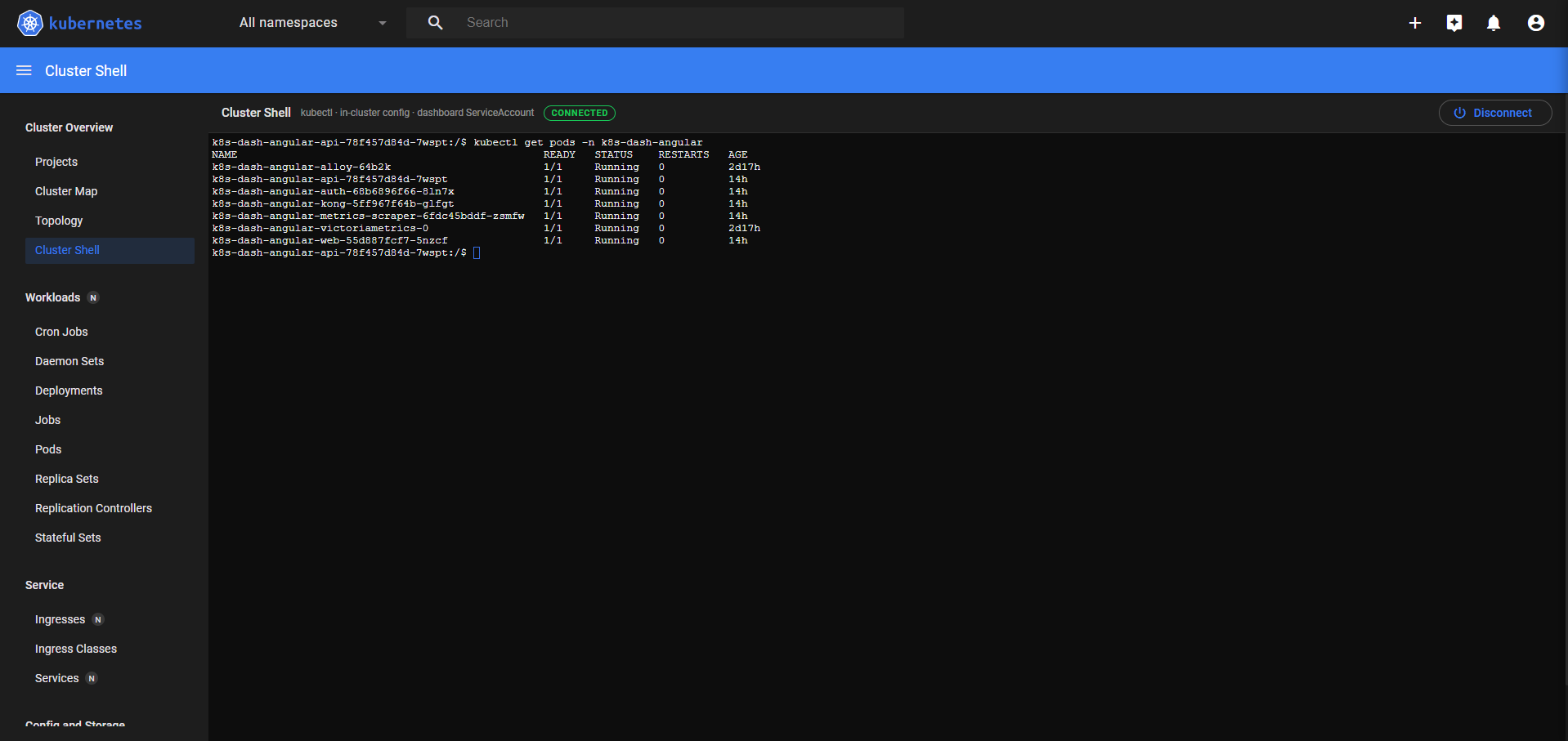Open Stateful Sets in sidebar
Image resolution: width=1568 pixels, height=741 pixels.
pos(68,538)
